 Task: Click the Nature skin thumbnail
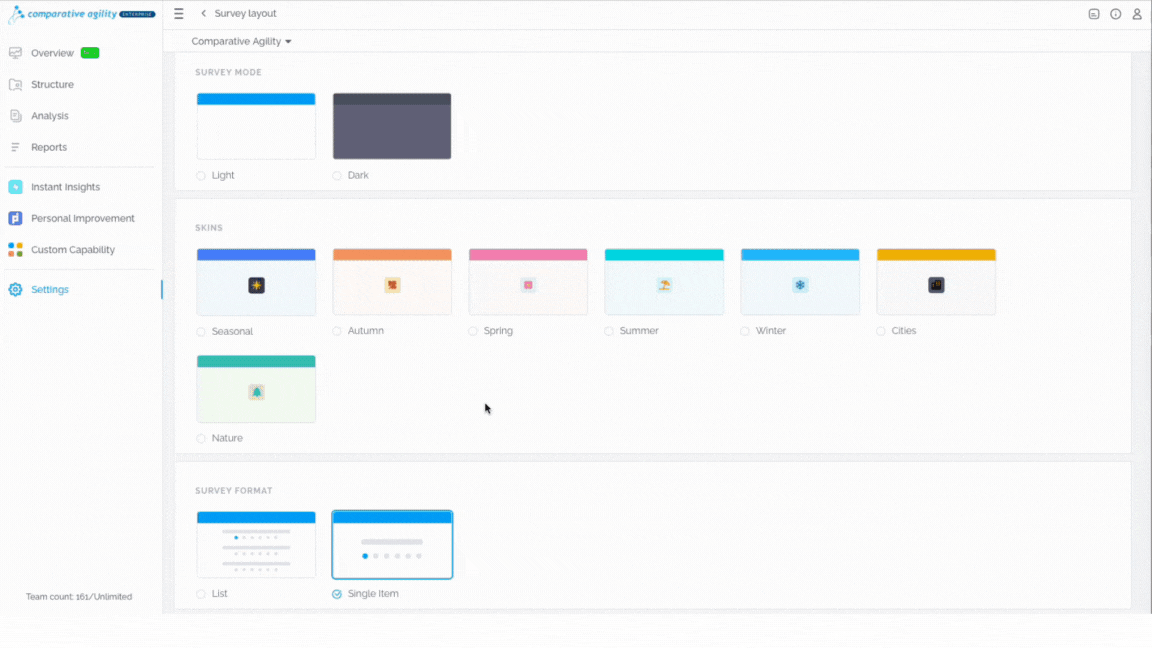(256, 389)
